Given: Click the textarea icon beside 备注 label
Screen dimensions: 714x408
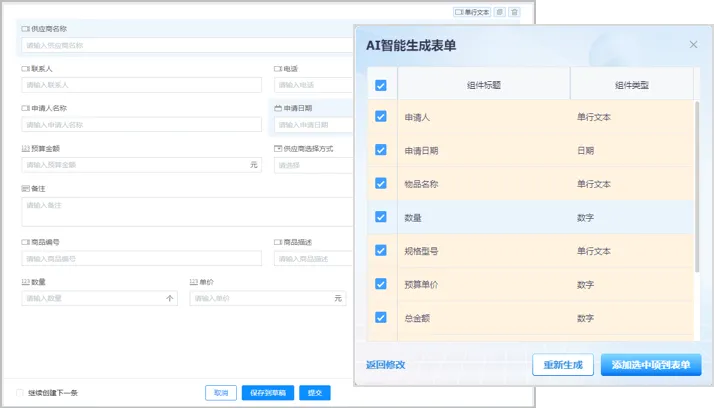Looking at the screenshot, I should pos(26,188).
